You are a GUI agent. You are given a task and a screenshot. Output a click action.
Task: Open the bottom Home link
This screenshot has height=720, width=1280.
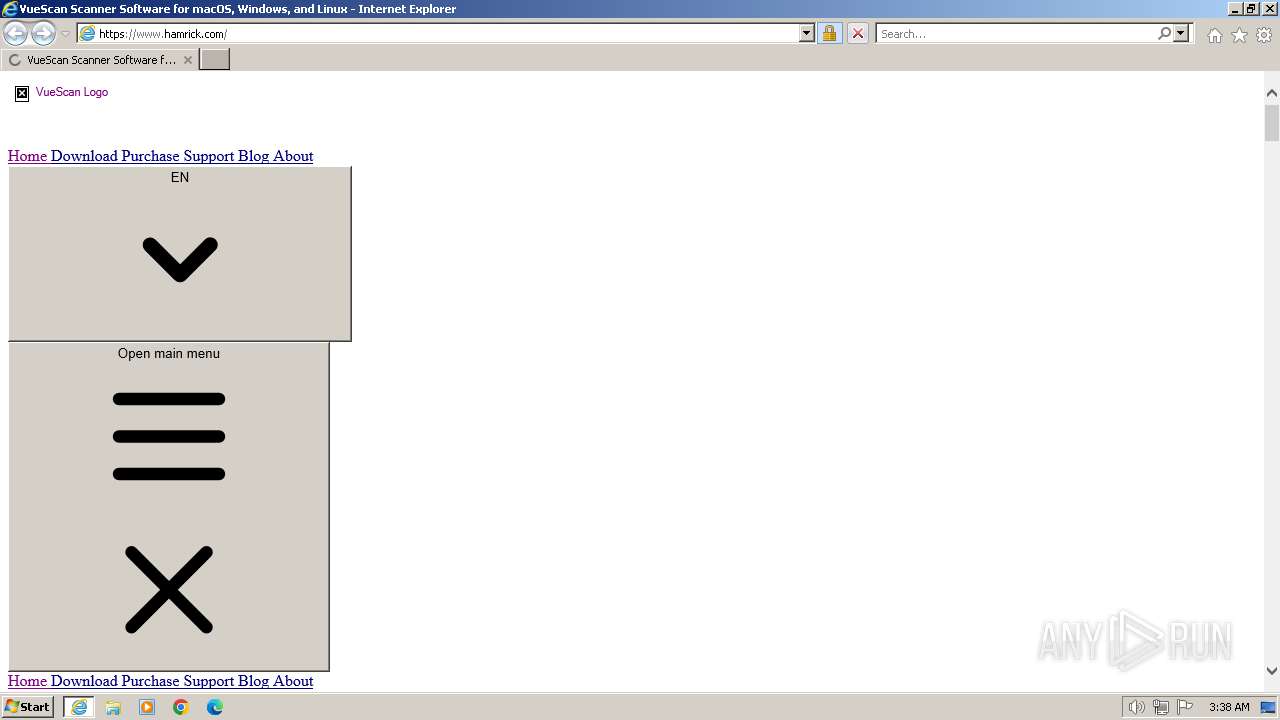click(27, 681)
